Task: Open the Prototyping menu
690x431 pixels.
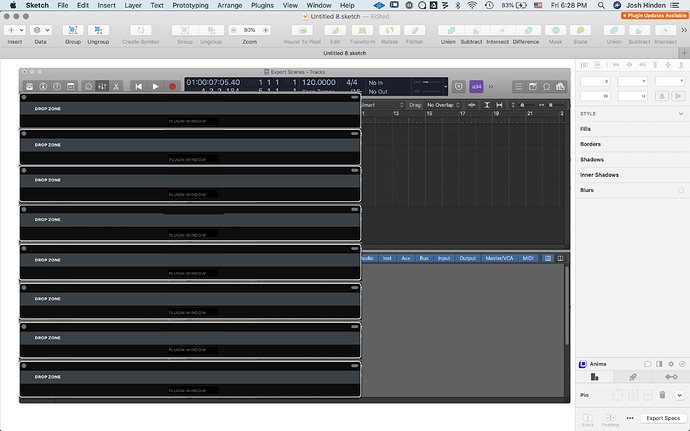Action: click(x=190, y=5)
